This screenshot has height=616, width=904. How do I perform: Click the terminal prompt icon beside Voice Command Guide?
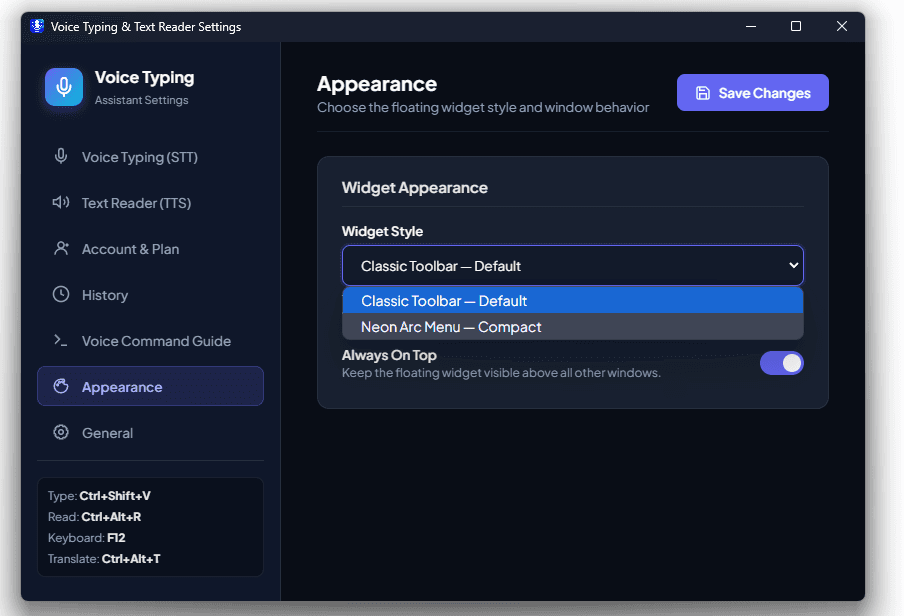61,340
